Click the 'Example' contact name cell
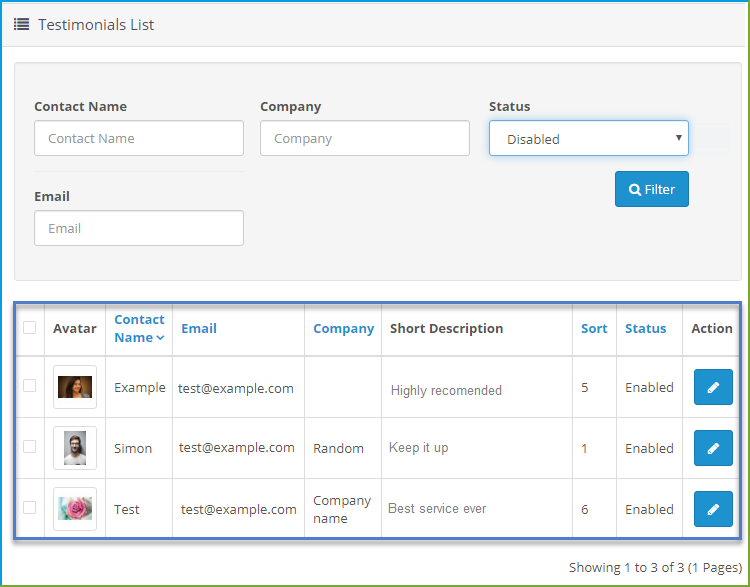Image resolution: width=750 pixels, height=587 pixels. tap(140, 388)
